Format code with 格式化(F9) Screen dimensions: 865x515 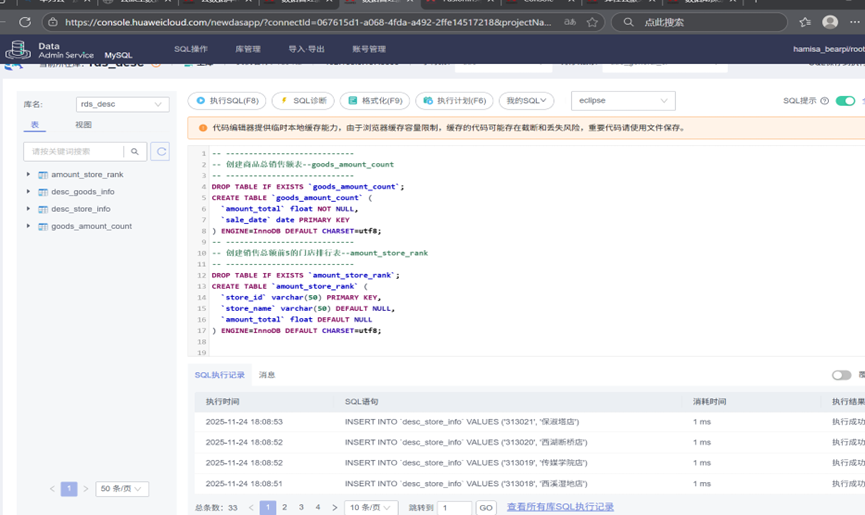click(375, 101)
